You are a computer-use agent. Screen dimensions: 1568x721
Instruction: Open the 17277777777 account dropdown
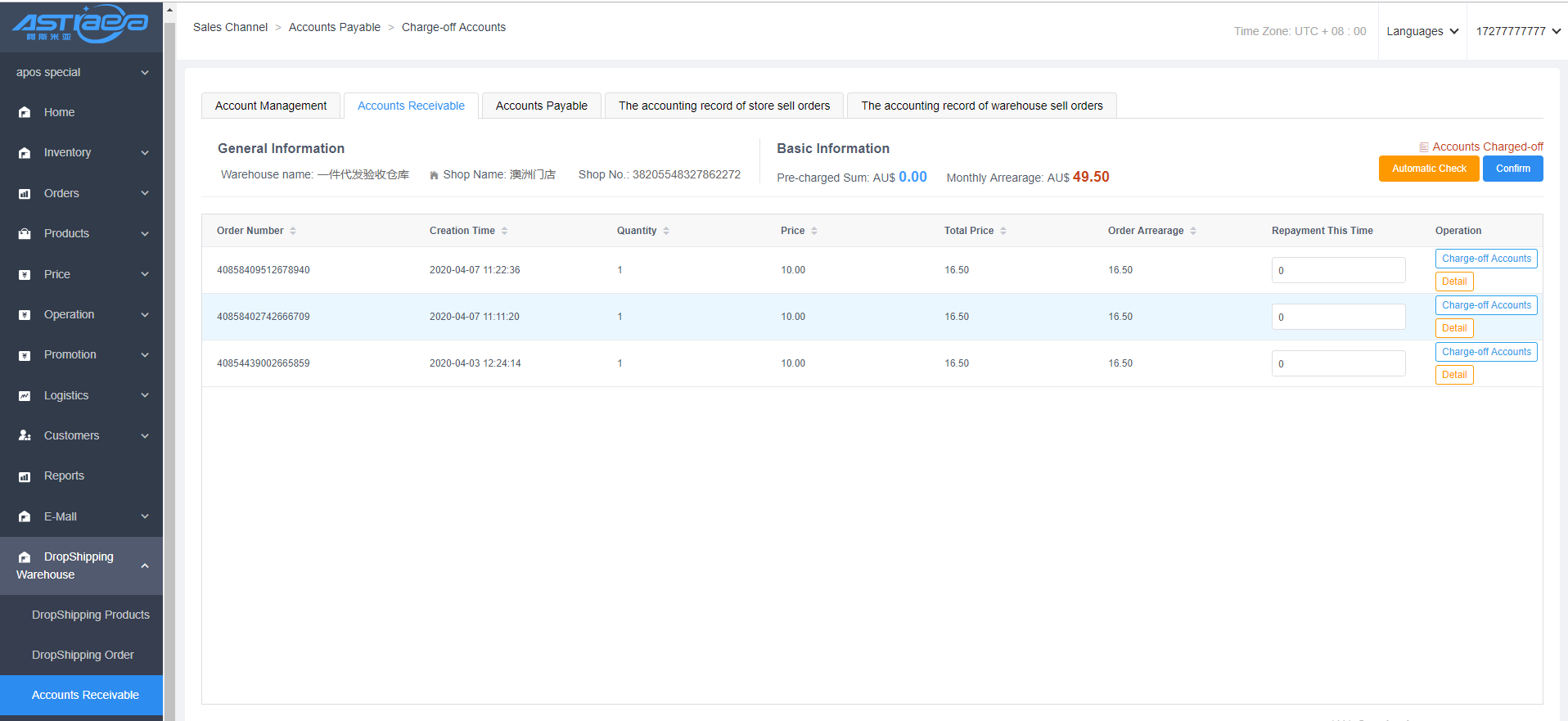[x=1518, y=31]
